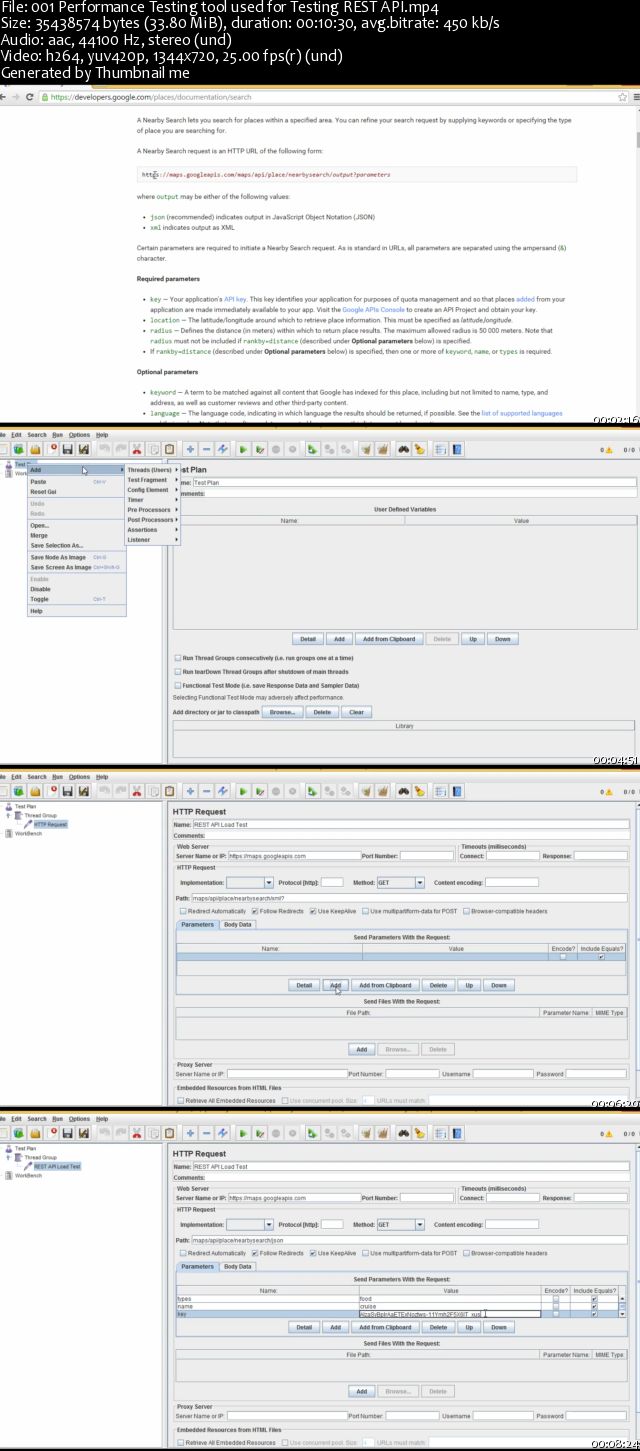Click Browse... beside Add directory or jar
The width and height of the screenshot is (640, 1451).
[x=282, y=712]
